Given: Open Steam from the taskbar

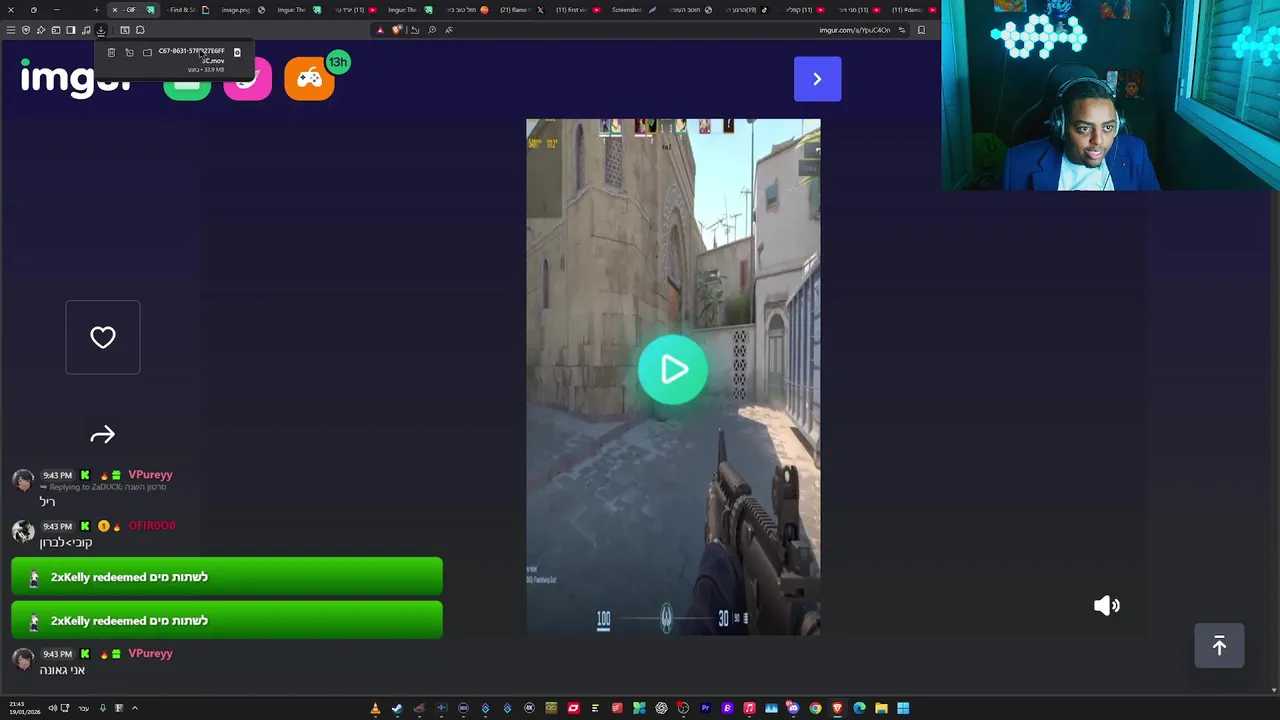Looking at the screenshot, I should tap(397, 708).
